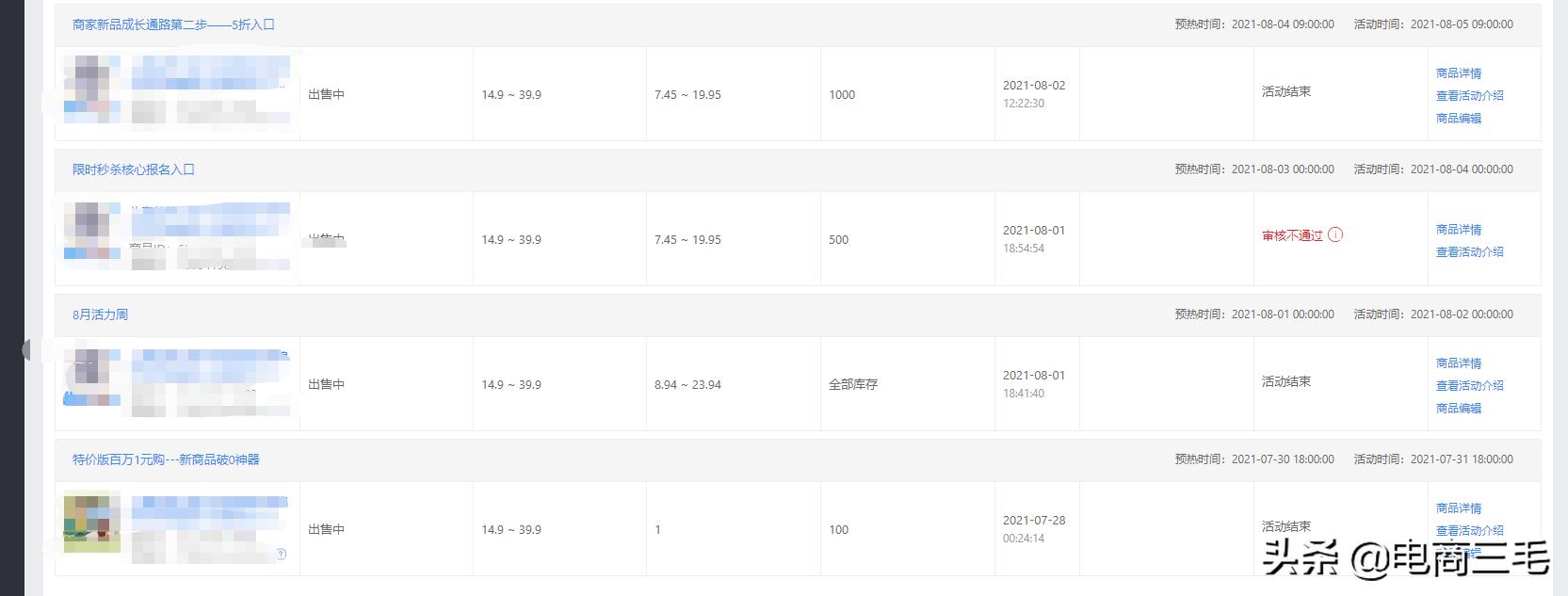Click the red info icon beside 审核不通过
The width and height of the screenshot is (1568, 596).
coord(1335,234)
